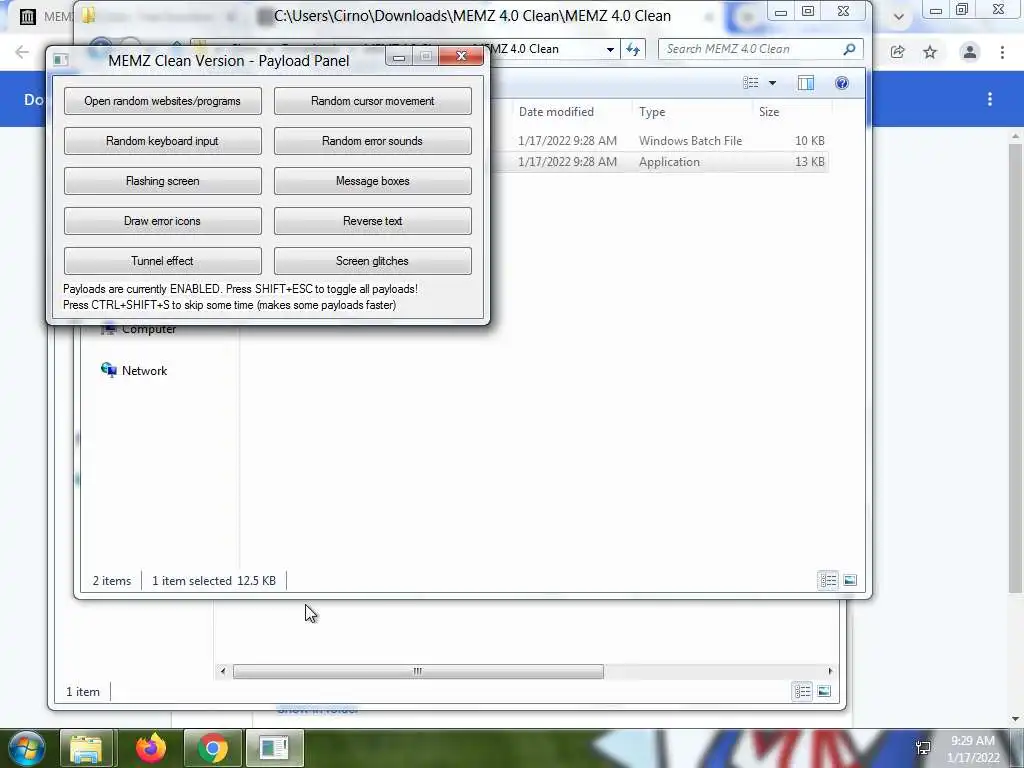Click the search magnifier icon
The image size is (1024, 768).
coord(849,49)
